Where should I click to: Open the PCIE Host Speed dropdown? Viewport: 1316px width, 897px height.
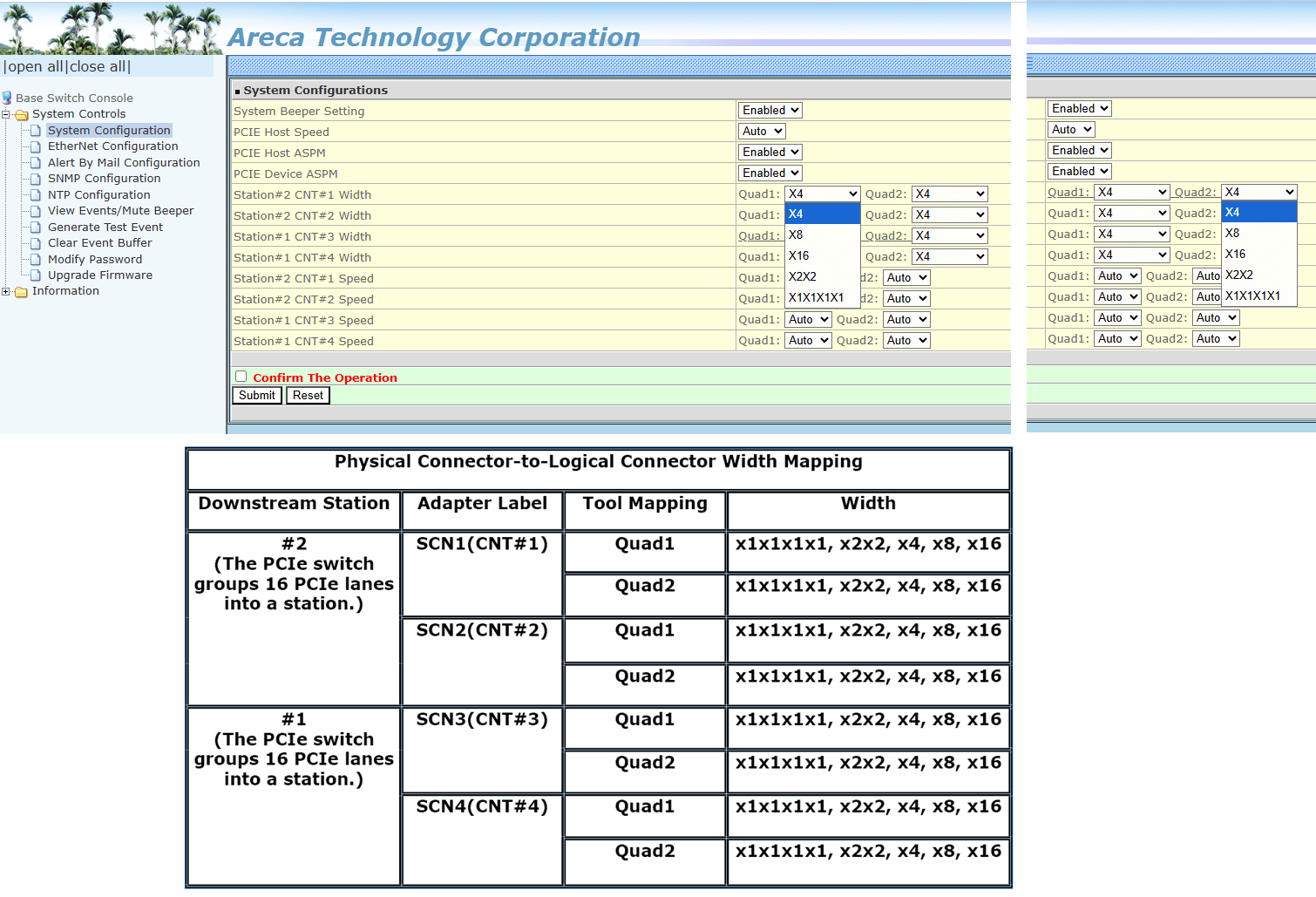(x=762, y=132)
